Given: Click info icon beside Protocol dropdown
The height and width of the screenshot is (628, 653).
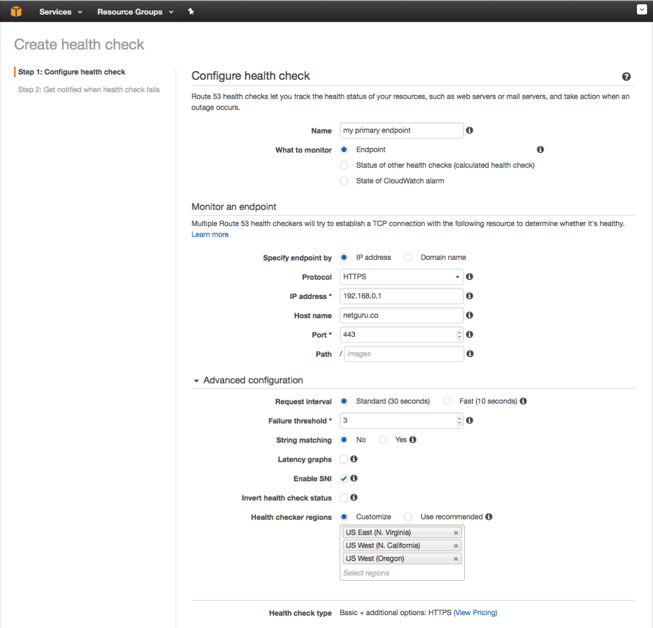Looking at the screenshot, I should pyautogui.click(x=470, y=277).
